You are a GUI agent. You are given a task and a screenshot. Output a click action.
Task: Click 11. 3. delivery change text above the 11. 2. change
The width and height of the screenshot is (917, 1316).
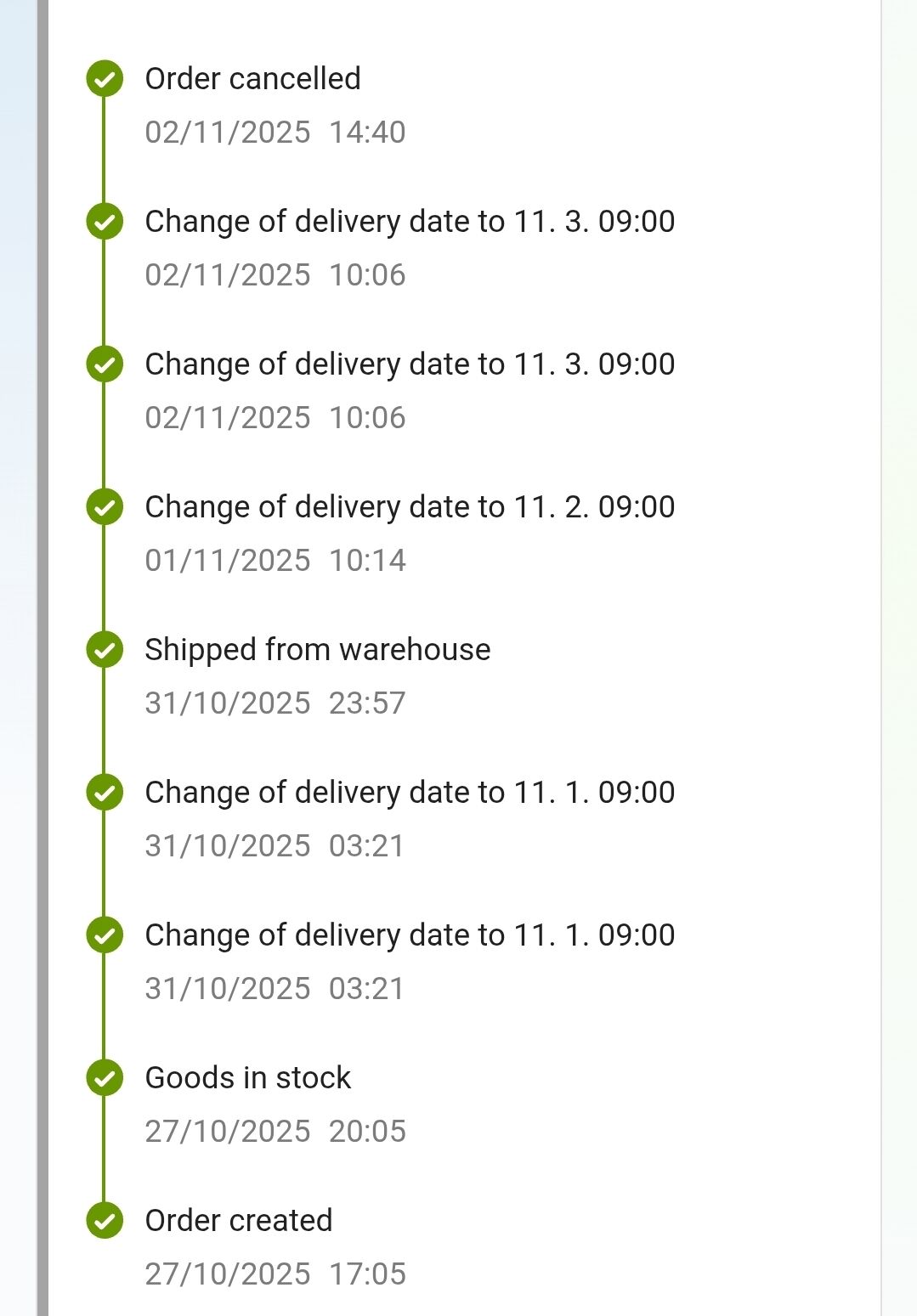(x=410, y=364)
